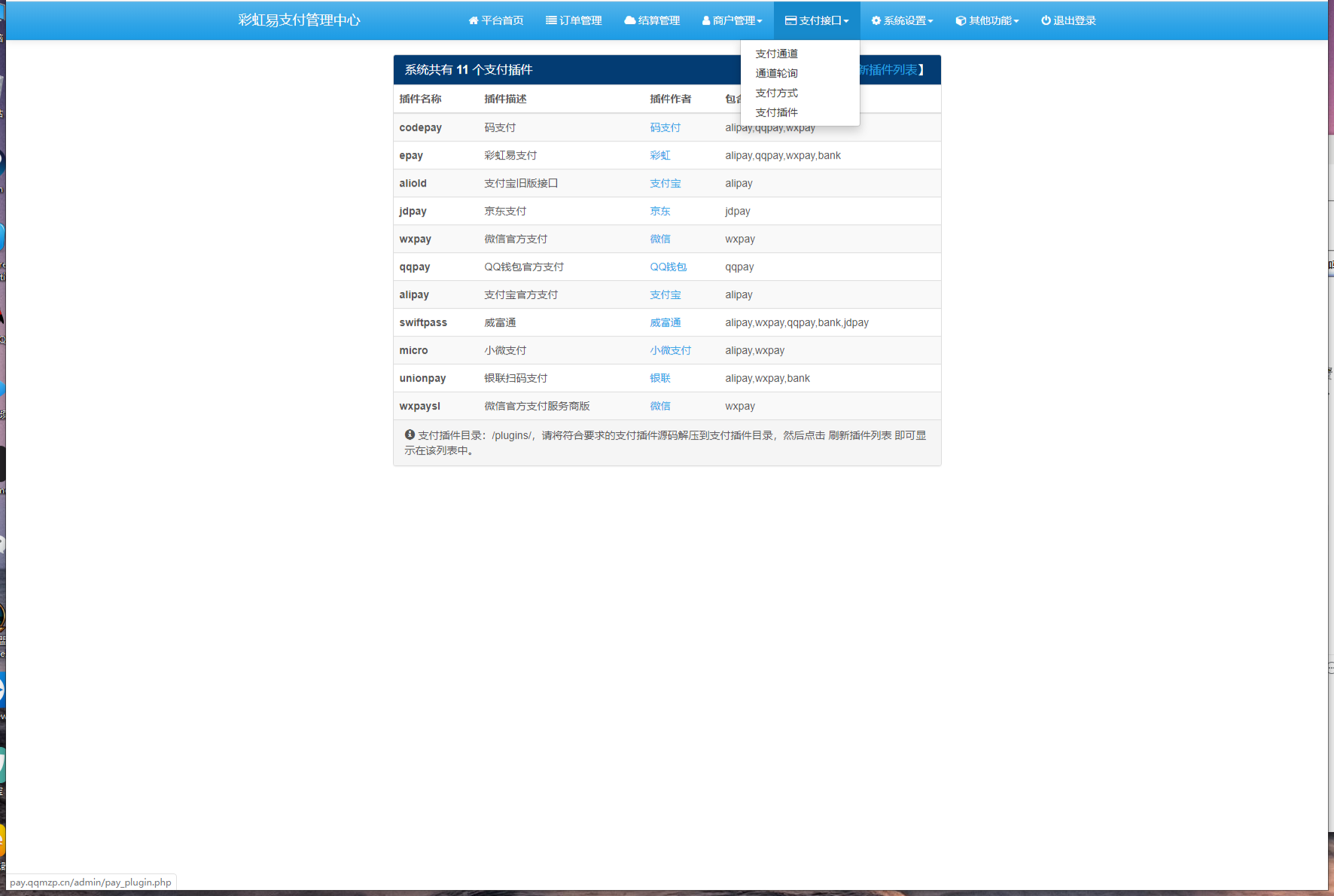Image resolution: width=1334 pixels, height=896 pixels.
Task: Click the info icon before 支付插件目录
Action: click(410, 434)
